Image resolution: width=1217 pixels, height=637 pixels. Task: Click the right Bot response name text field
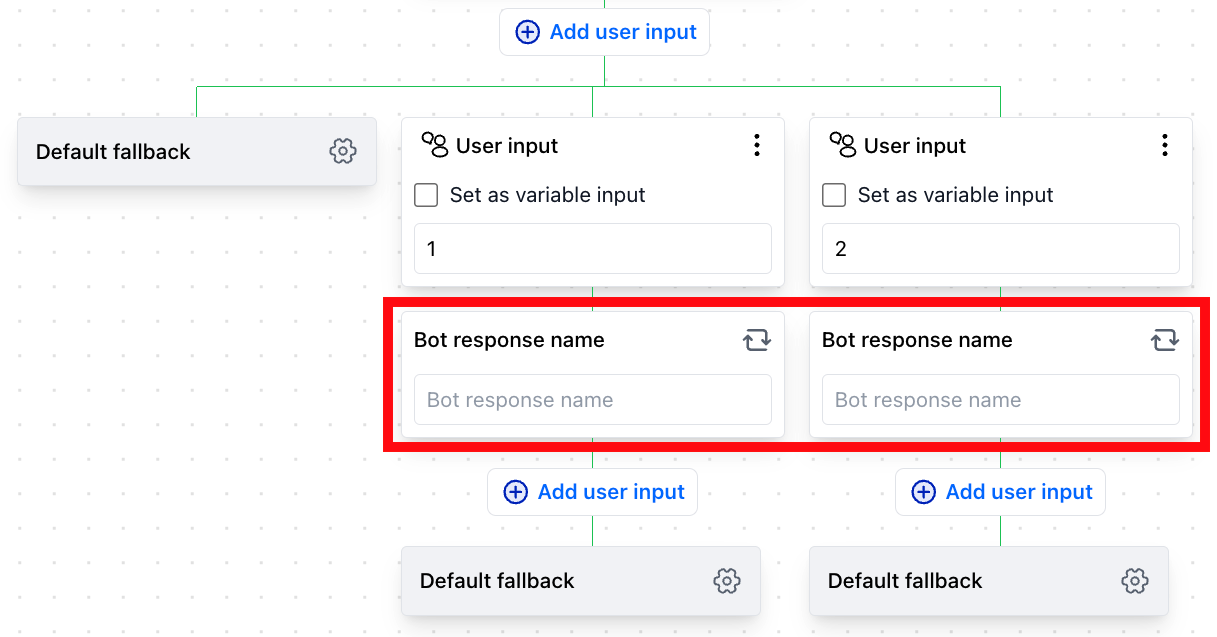coord(1000,399)
